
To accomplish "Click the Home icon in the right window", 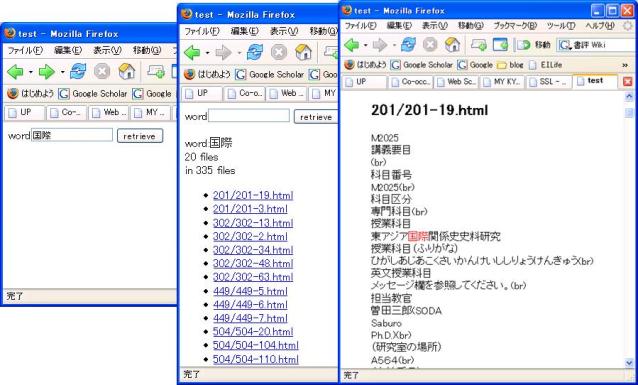I will click(452, 44).
